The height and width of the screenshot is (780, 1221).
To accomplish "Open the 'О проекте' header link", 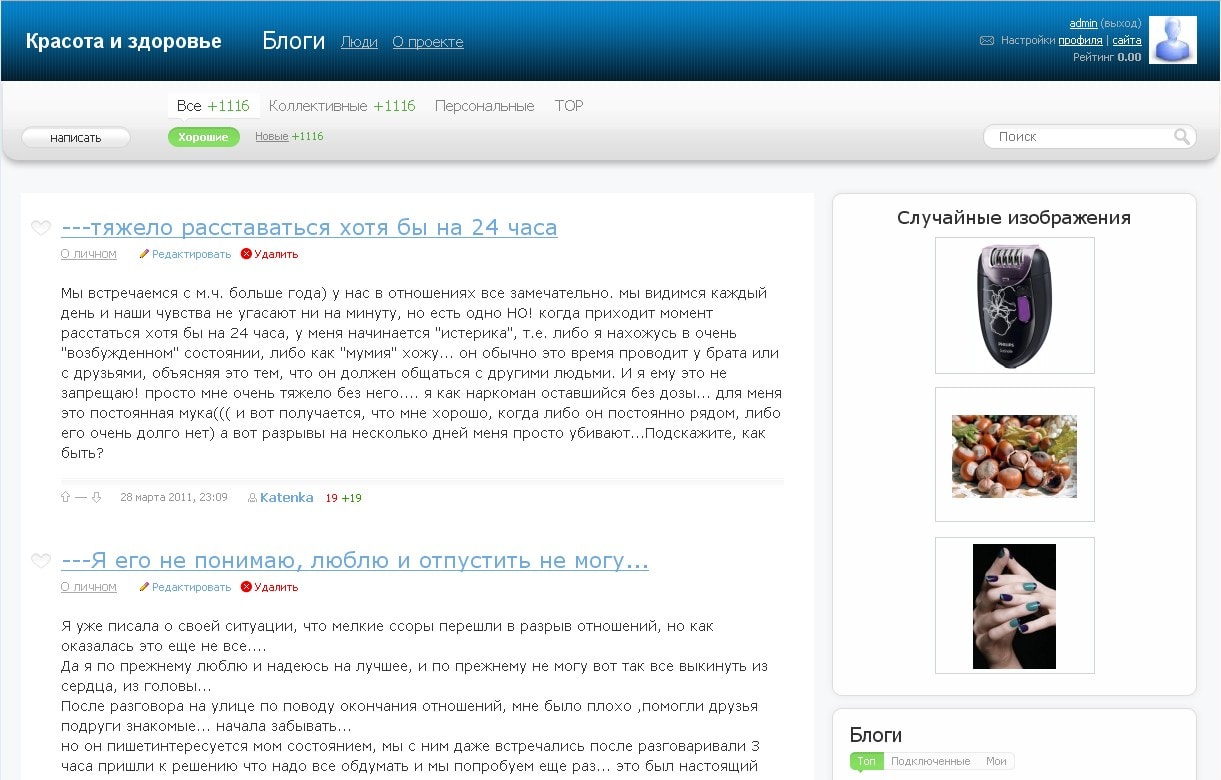I will coord(428,42).
